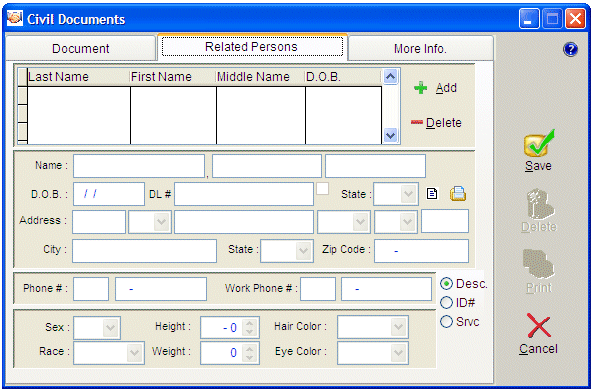Click the Work Phone # area code field

point(318,289)
